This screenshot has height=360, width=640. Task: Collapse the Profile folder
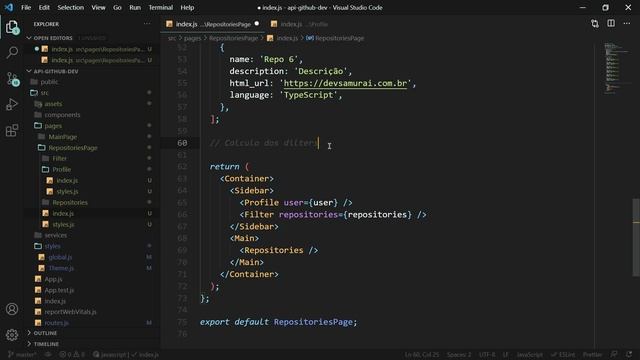coord(61,169)
